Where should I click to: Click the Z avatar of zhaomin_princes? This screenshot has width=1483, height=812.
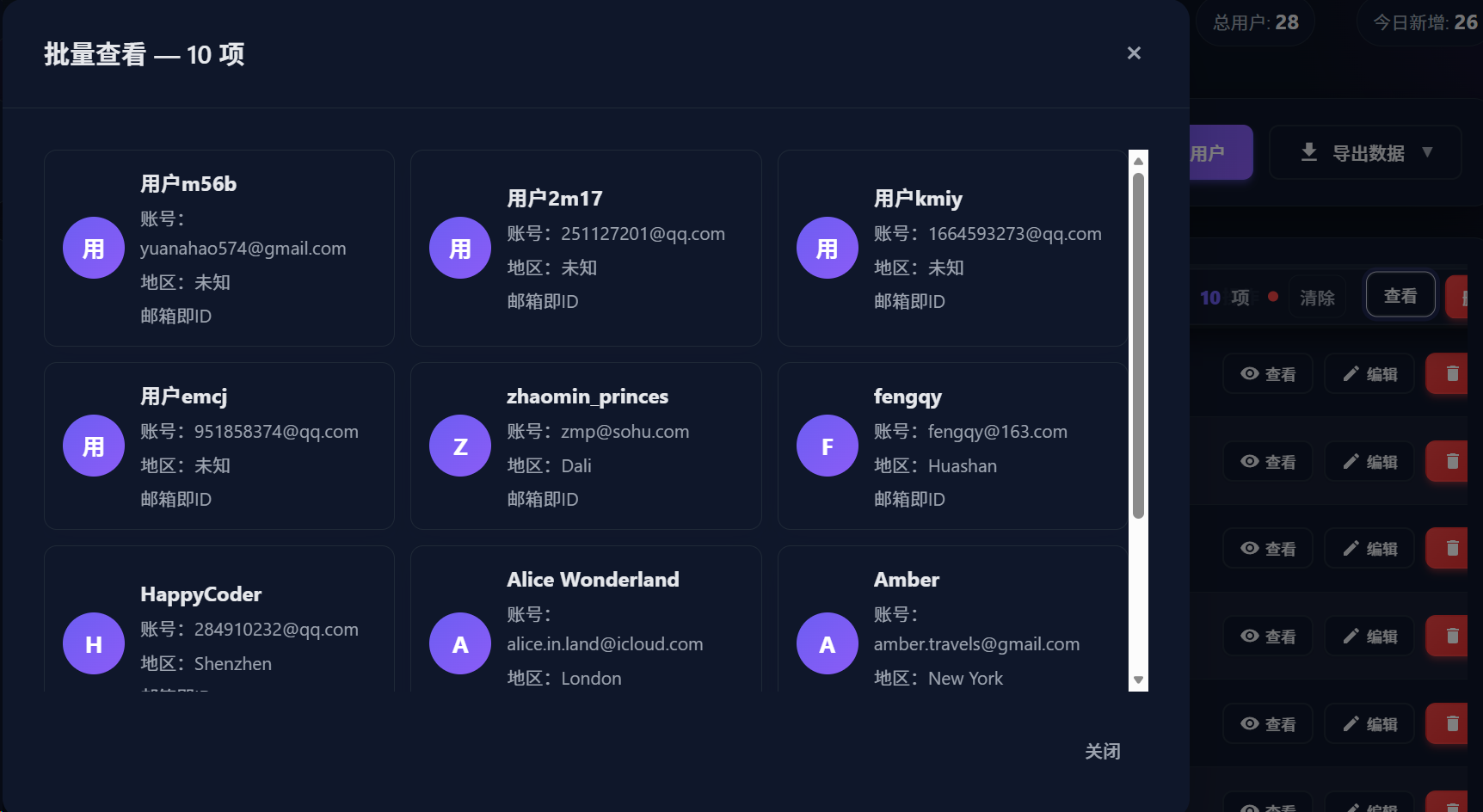click(460, 446)
